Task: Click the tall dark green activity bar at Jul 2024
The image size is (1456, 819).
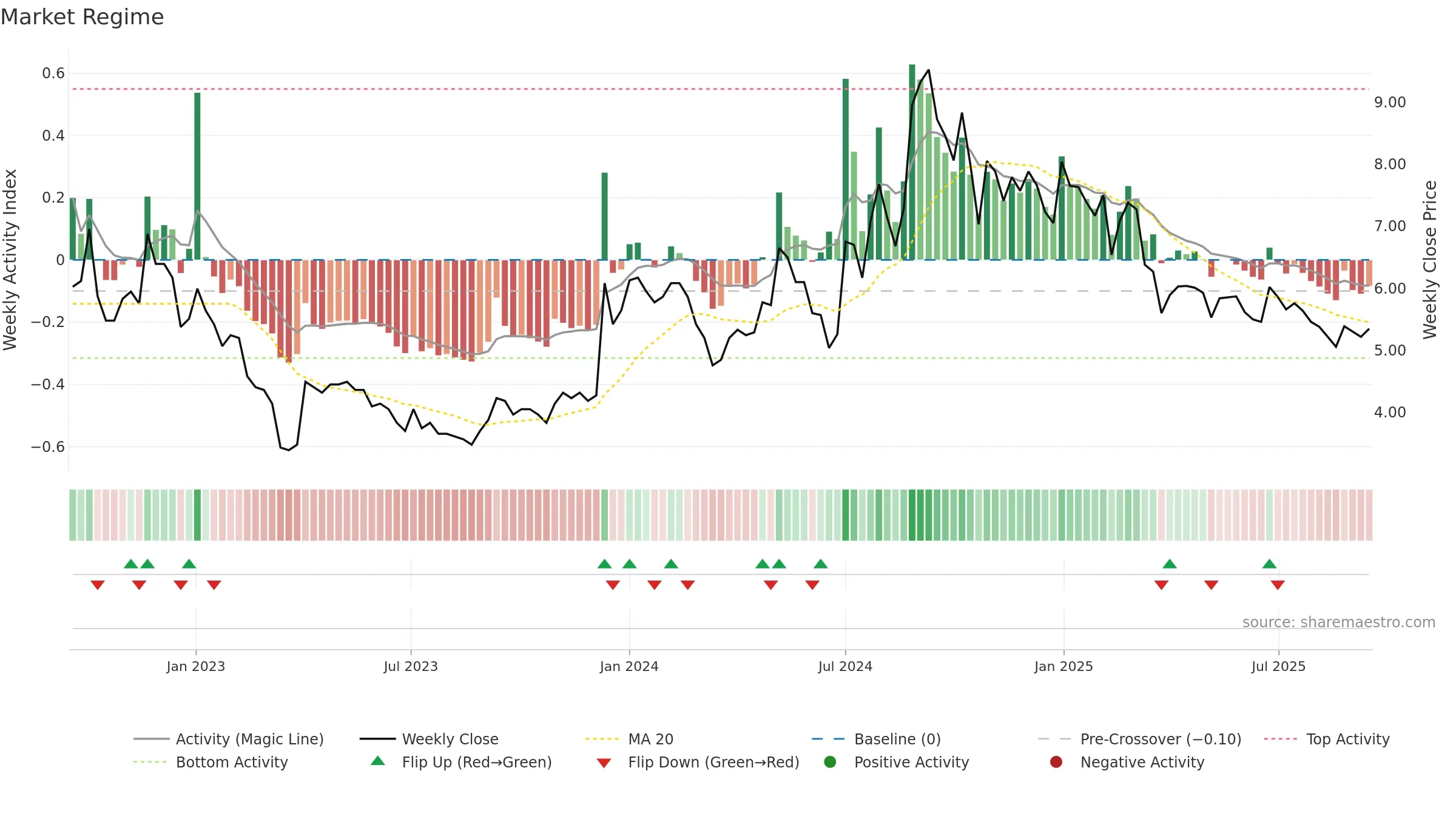Action: click(x=846, y=169)
